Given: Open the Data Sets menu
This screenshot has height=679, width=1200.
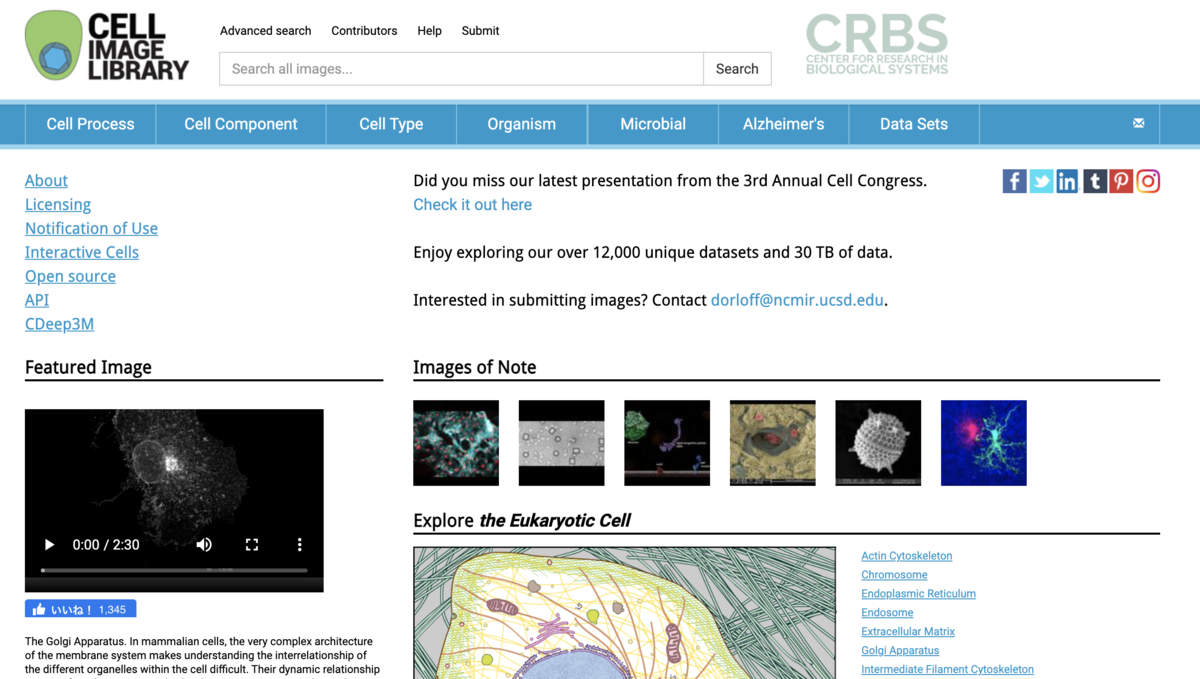Looking at the screenshot, I should click(914, 124).
